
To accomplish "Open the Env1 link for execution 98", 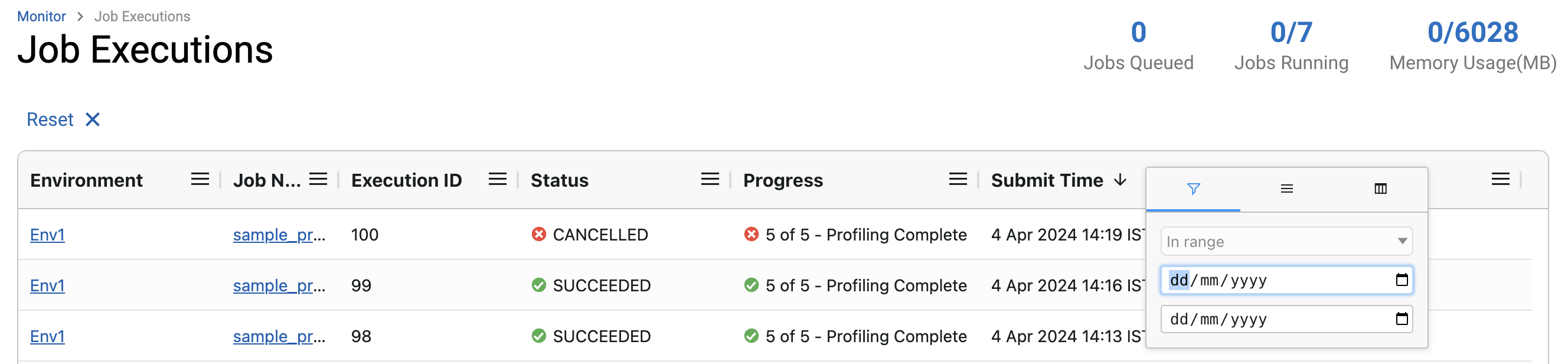I will pyautogui.click(x=47, y=336).
